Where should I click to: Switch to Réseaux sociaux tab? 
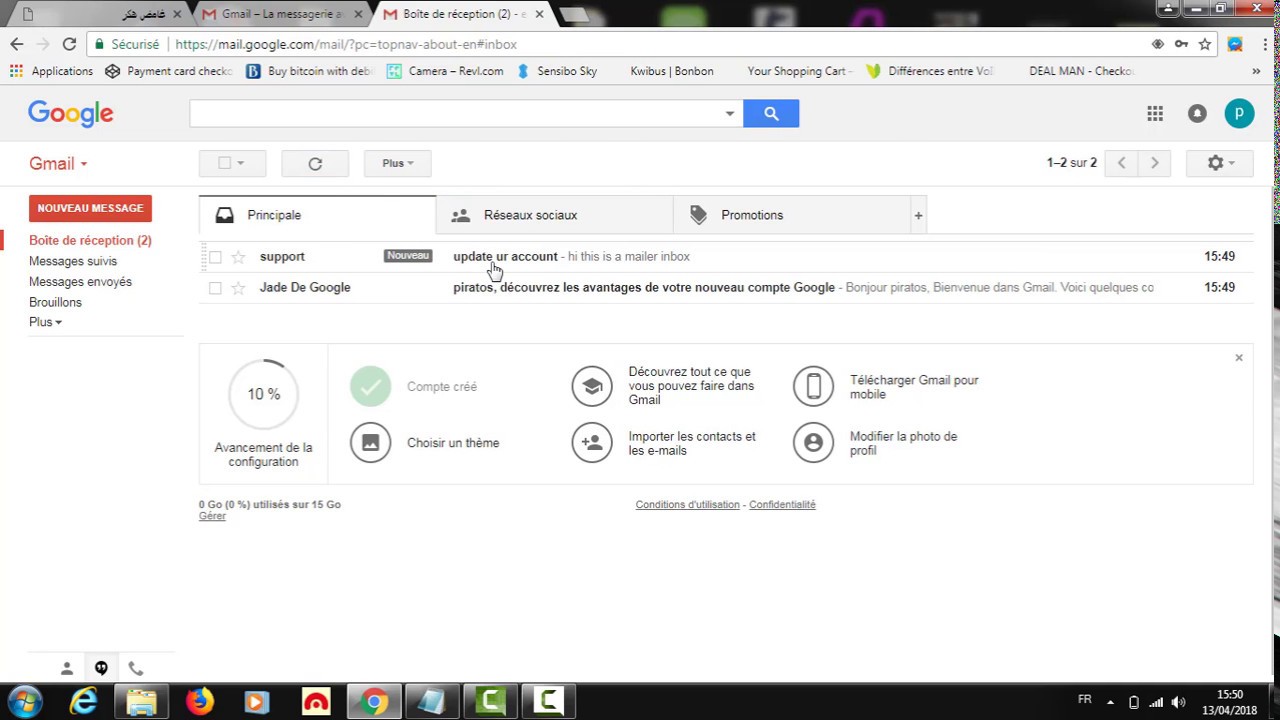pos(555,215)
